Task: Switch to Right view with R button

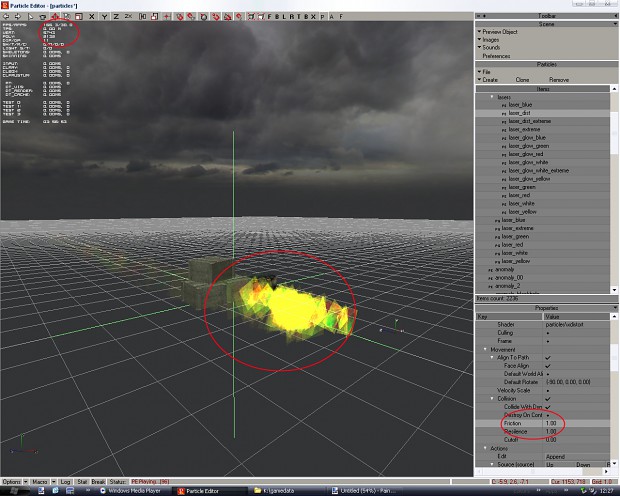Action: coord(291,17)
